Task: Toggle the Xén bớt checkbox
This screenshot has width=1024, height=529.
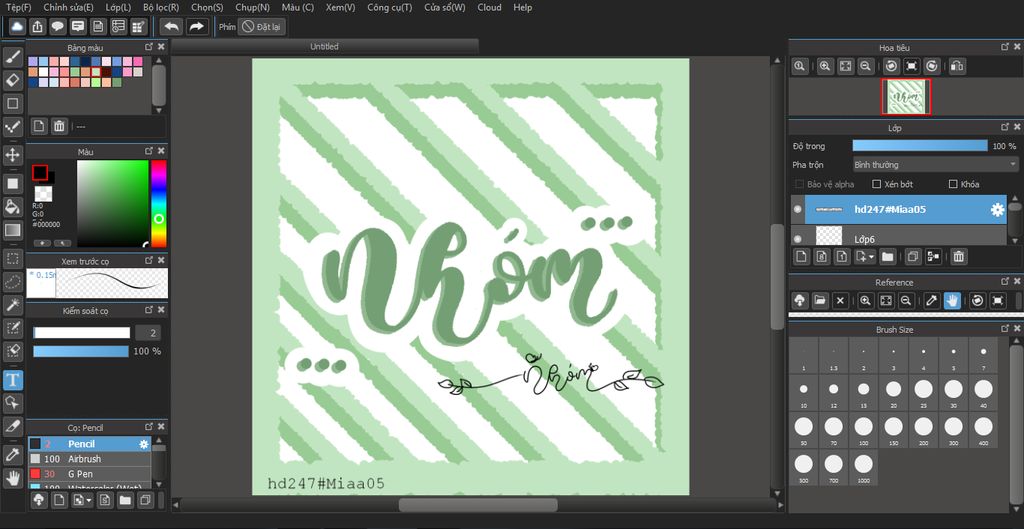Action: [x=877, y=184]
